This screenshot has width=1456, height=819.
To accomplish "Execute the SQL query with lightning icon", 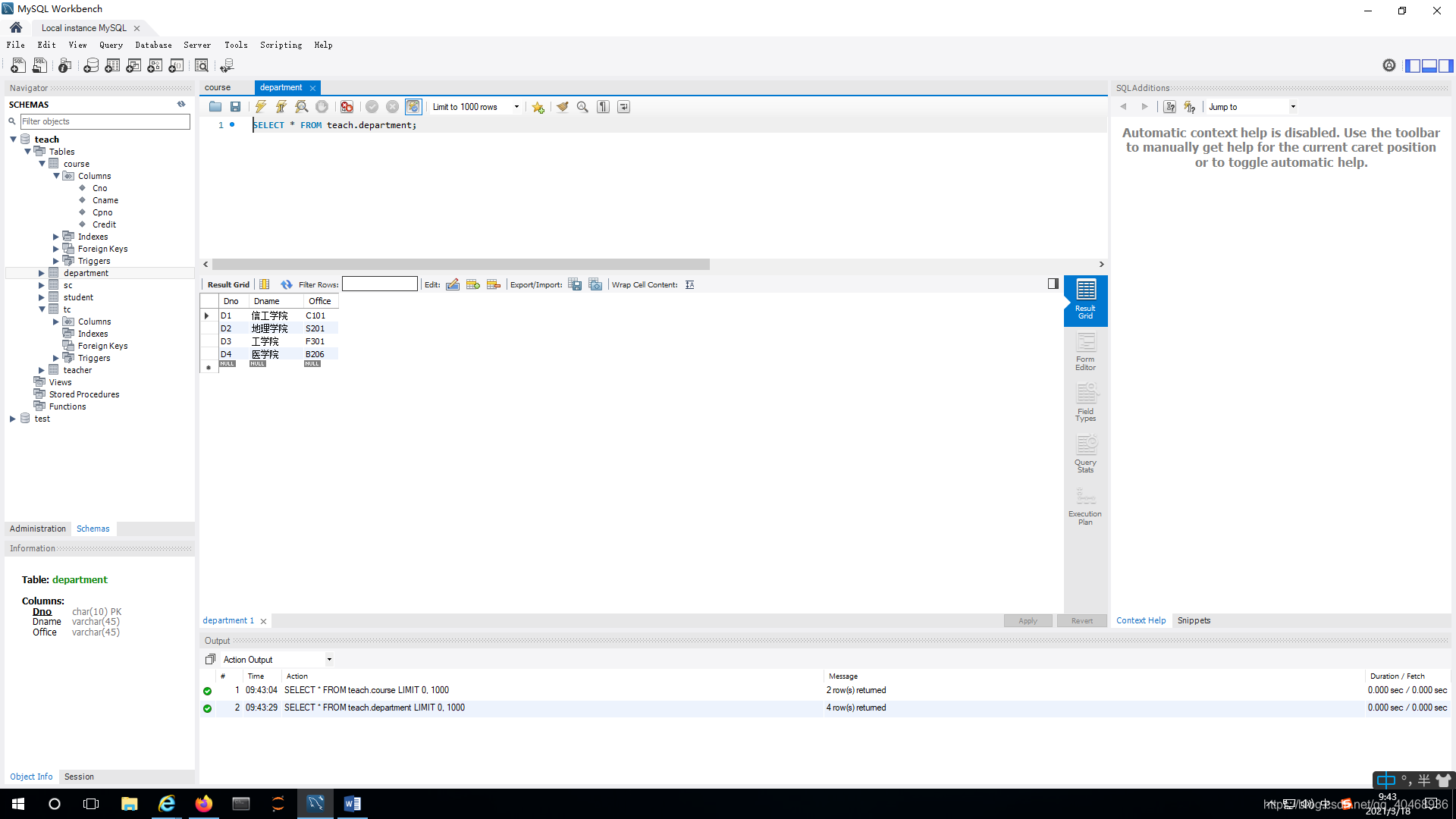I will pyautogui.click(x=260, y=107).
